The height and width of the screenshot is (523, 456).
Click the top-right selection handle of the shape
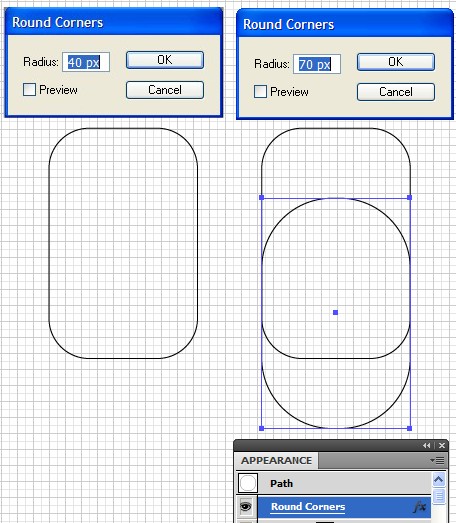tap(410, 197)
